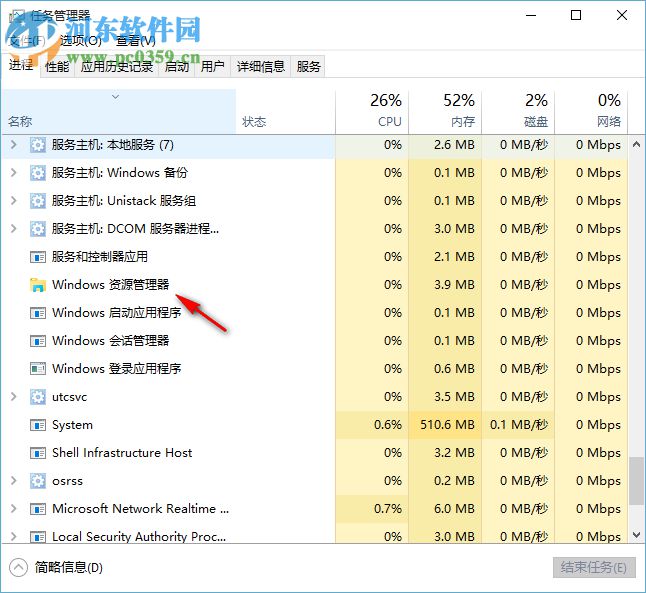This screenshot has height=593, width=646.
Task: Click the gear icon of utcsvc
Action: [38, 397]
